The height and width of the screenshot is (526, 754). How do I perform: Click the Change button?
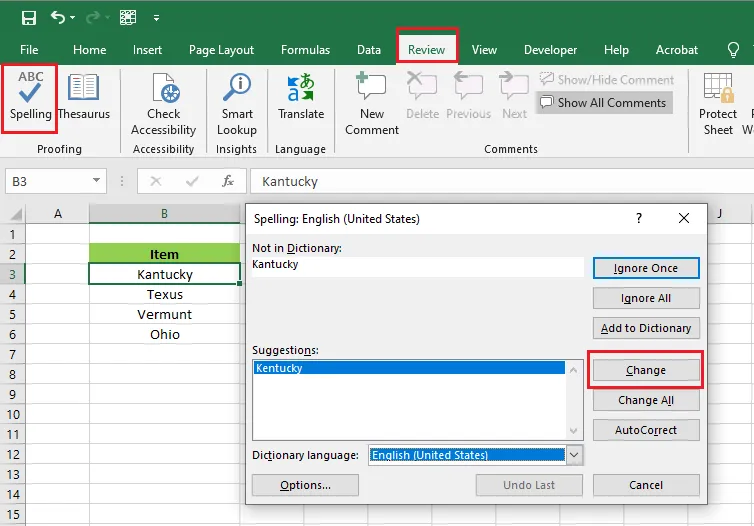click(x=646, y=370)
